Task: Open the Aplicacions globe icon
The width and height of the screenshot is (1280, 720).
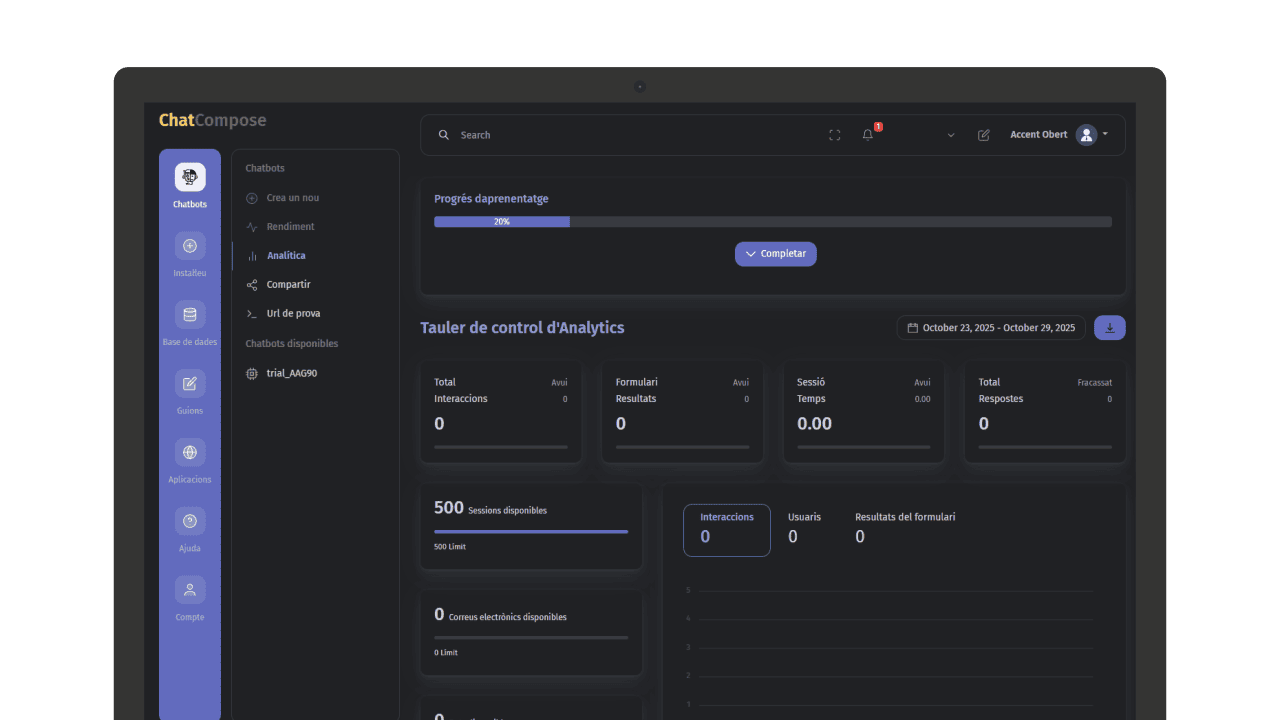Action: 190,453
